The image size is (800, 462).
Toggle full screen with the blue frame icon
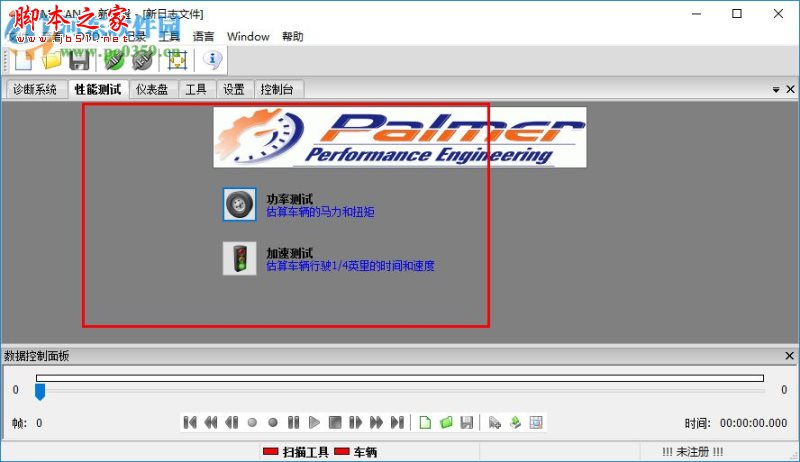coord(177,61)
